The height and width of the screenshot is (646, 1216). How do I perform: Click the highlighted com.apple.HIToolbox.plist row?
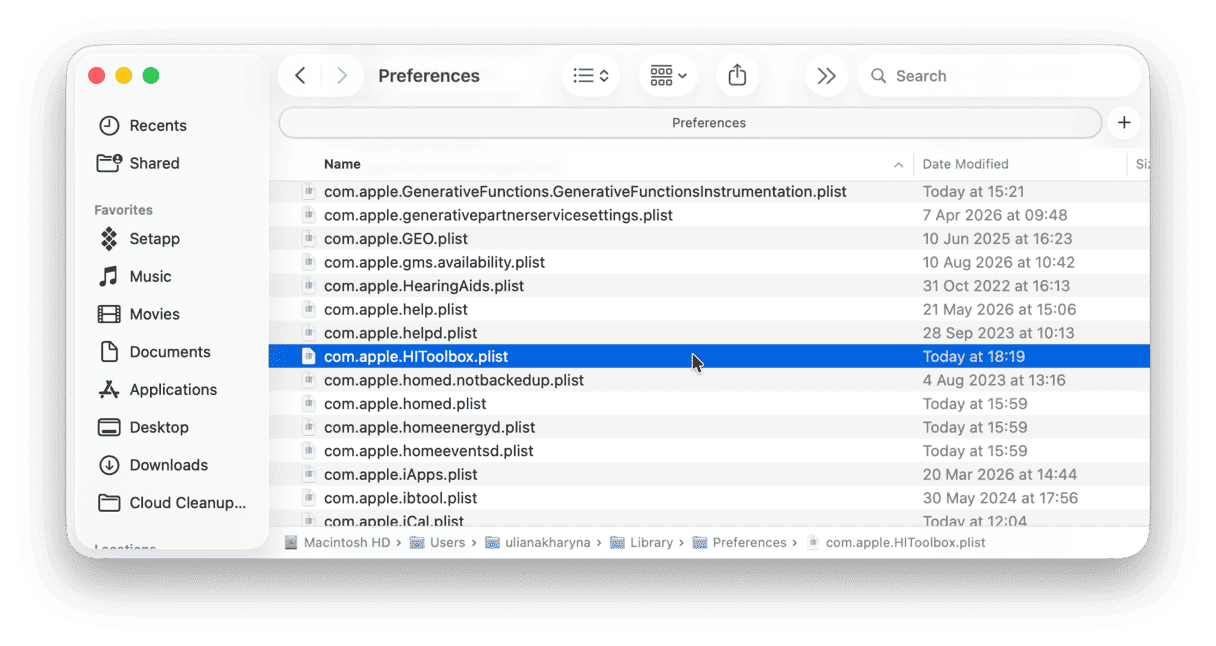(709, 356)
